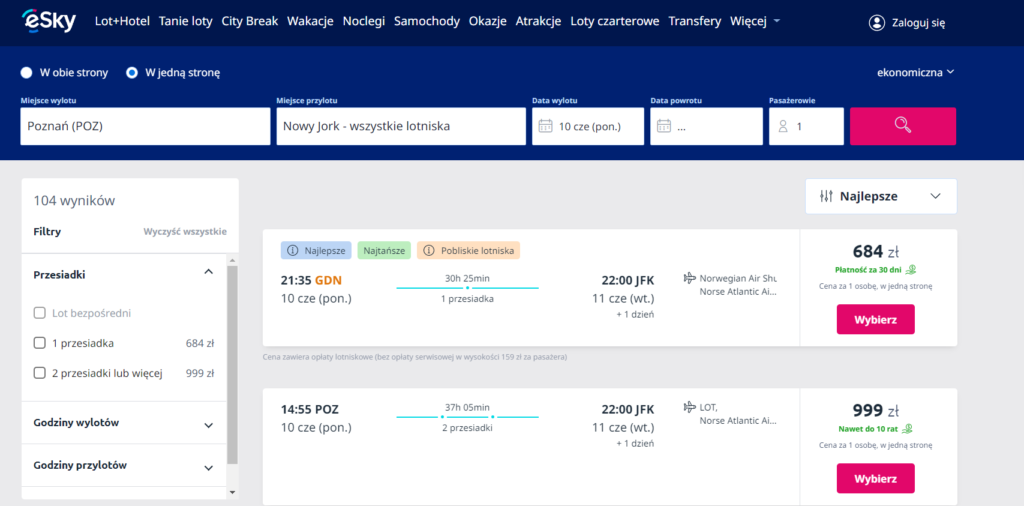The width and height of the screenshot is (1024, 506).
Task: Click the Wyczyść wszystkie link
Action: coord(185,231)
